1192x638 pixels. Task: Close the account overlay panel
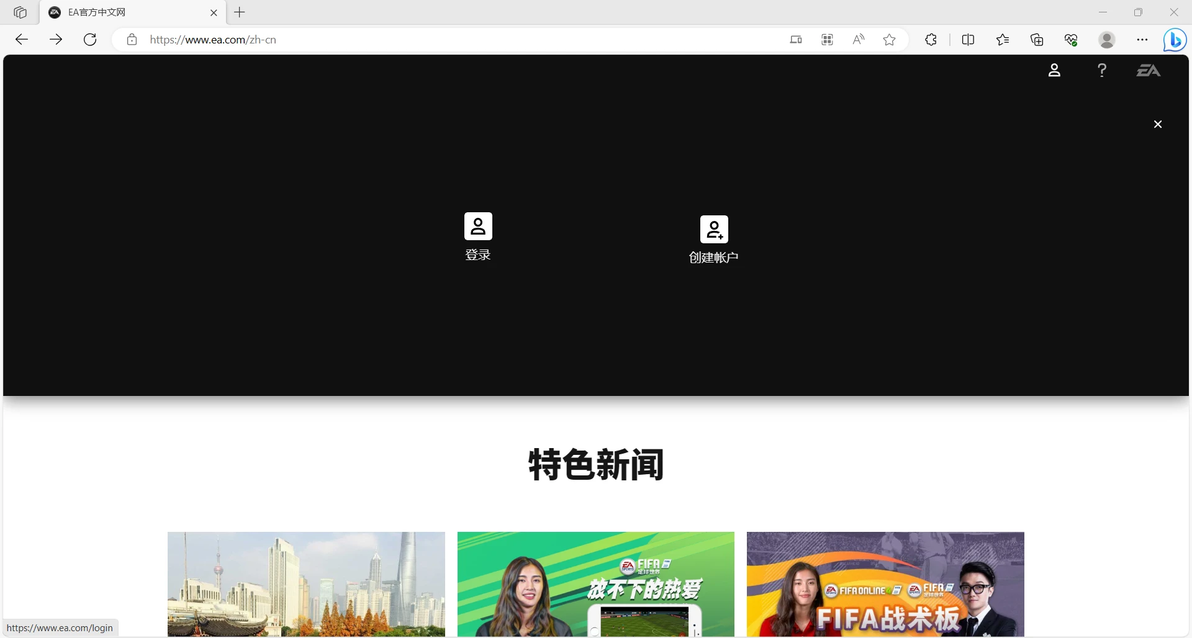[x=1158, y=124]
